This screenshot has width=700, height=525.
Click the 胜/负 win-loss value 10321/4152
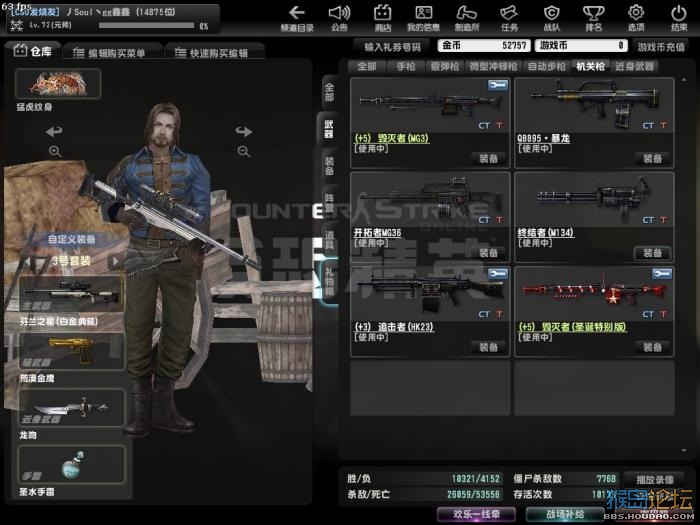point(476,479)
